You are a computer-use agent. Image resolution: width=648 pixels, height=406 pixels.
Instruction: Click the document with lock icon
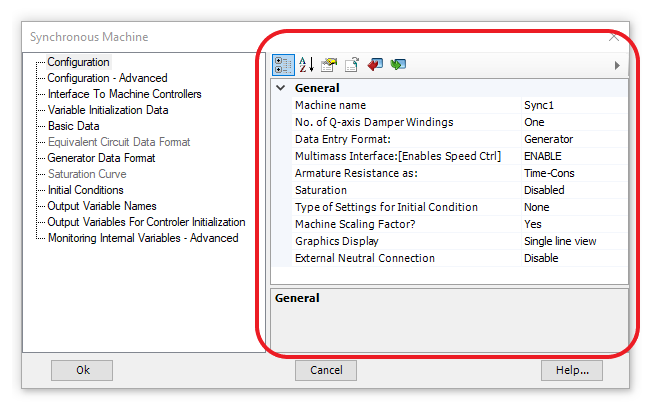coord(352,65)
